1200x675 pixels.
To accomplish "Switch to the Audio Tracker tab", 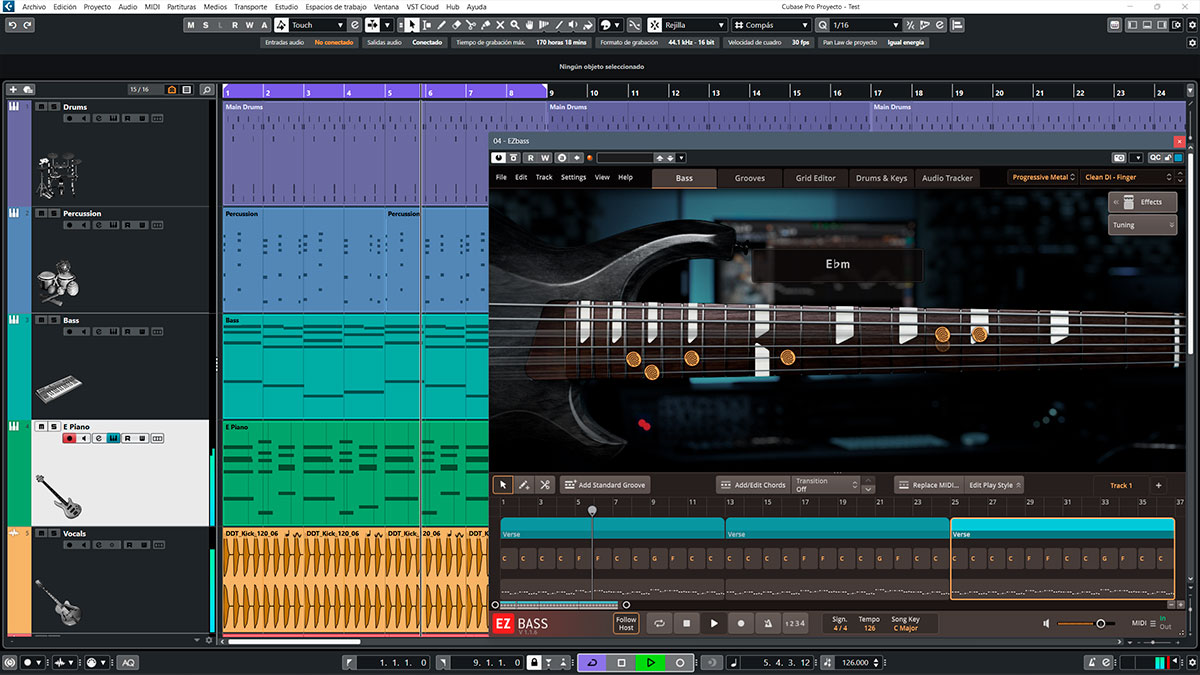I will [947, 178].
